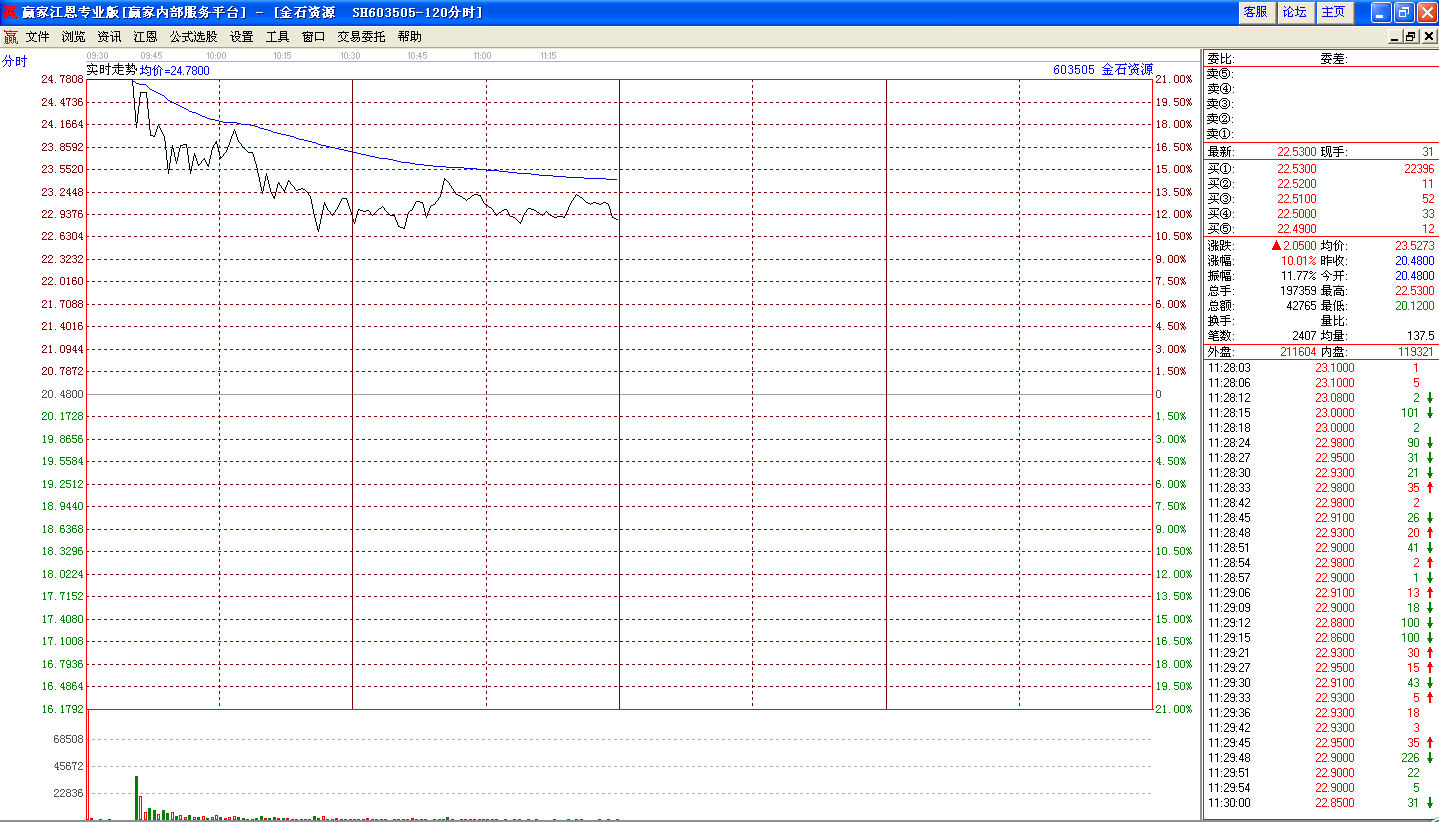Select the 11:28:03 trade row
Viewport: 1439px width, 822px height.
(1320, 368)
